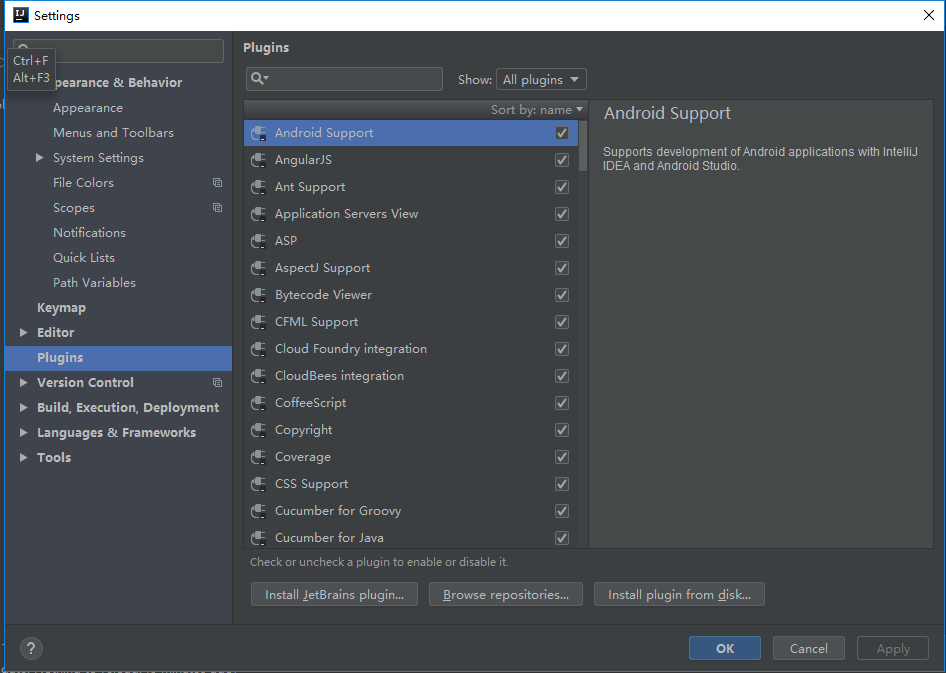Toggle the Ant Support checkbox

click(562, 187)
